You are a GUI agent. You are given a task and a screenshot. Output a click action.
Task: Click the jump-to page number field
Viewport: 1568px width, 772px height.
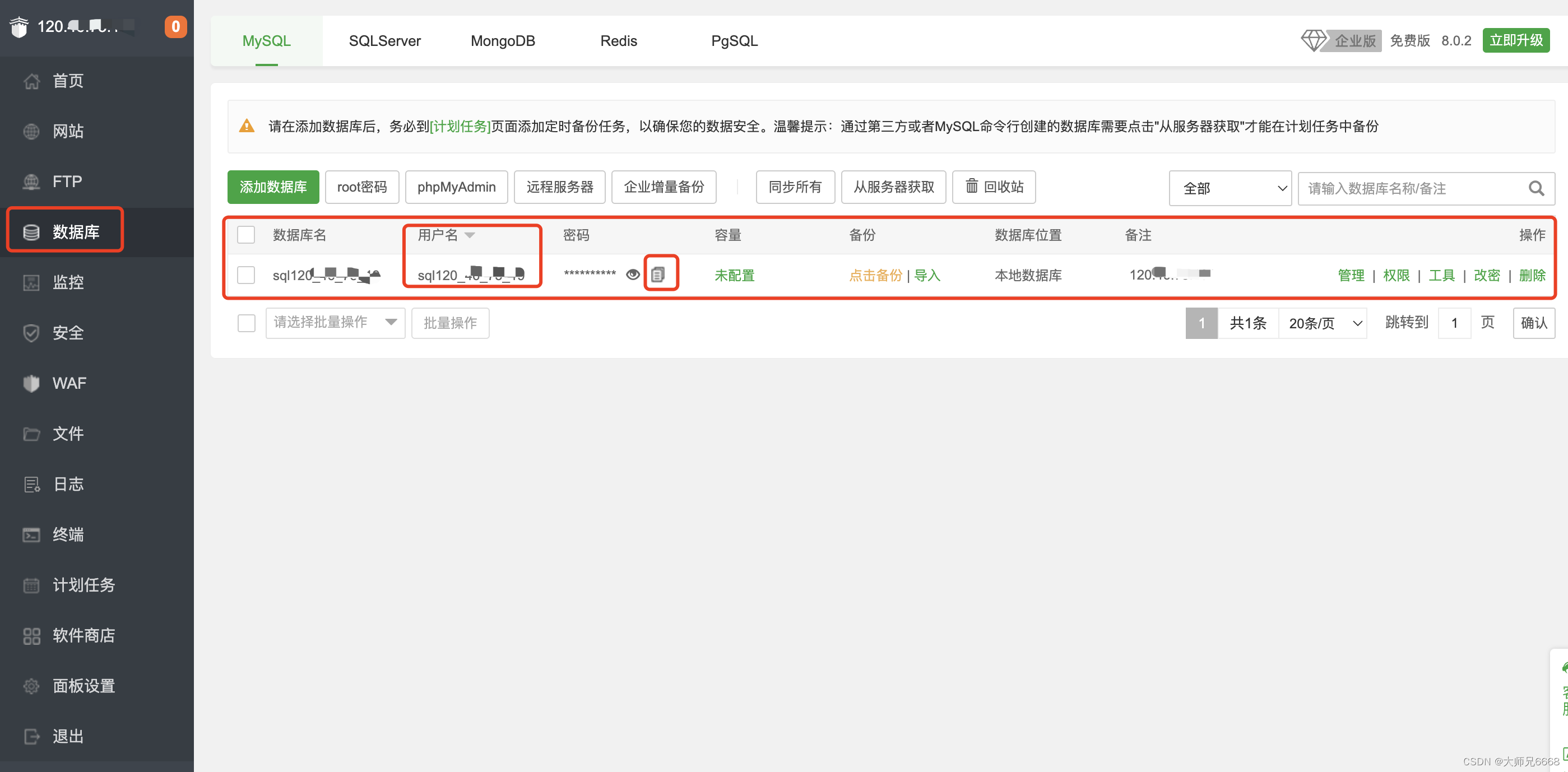click(1455, 323)
